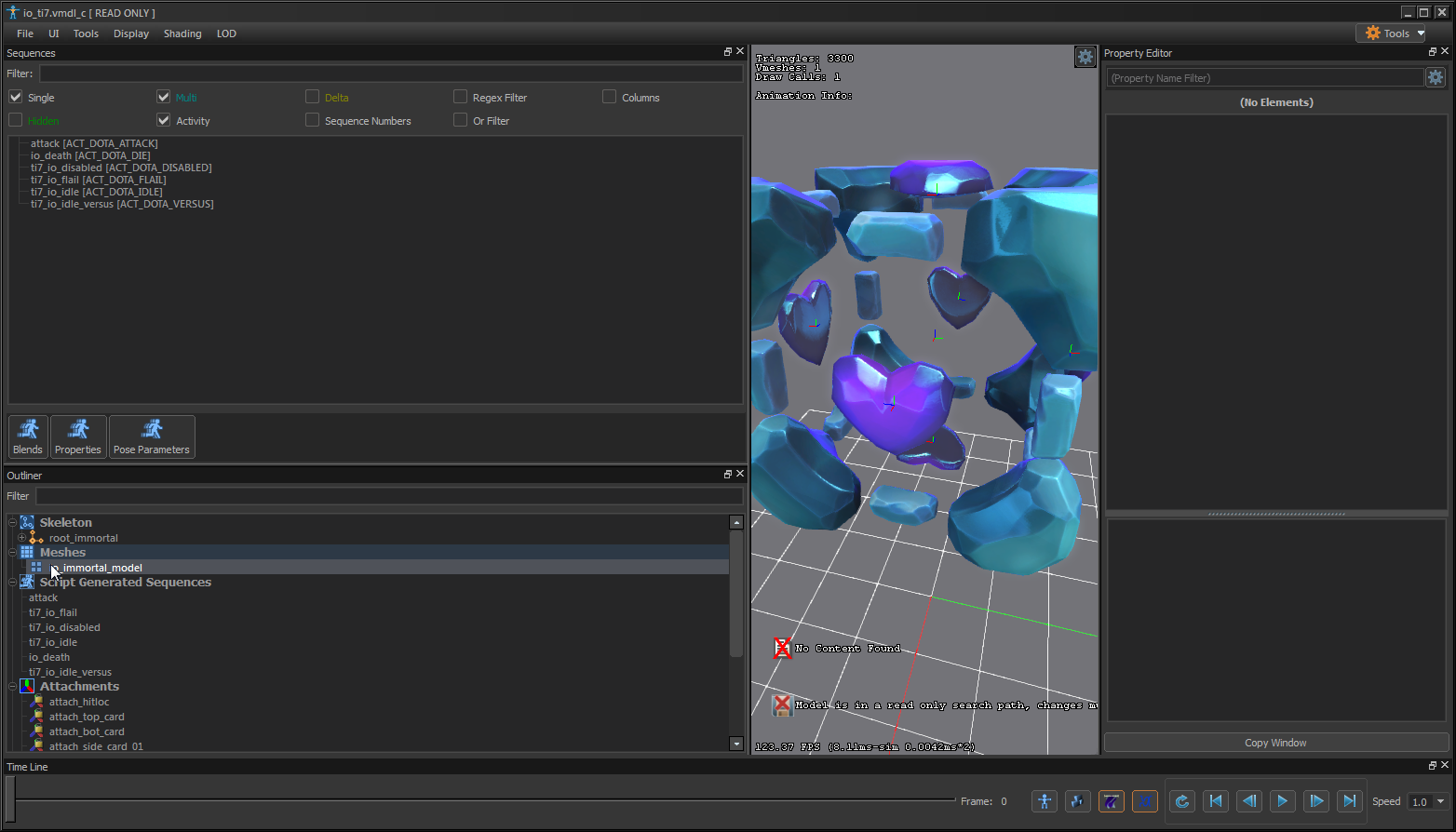Click the attach_hitloc attachment icon

coord(36,702)
